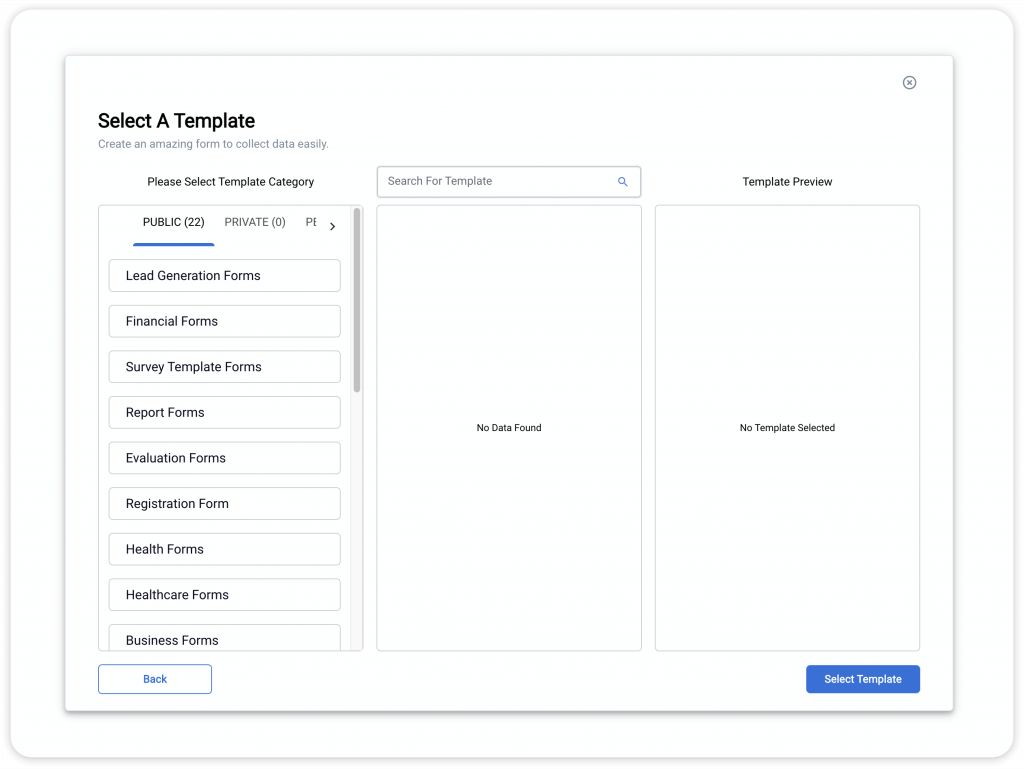The width and height of the screenshot is (1024, 769).
Task: Select the Financial Forms category
Action: coord(224,321)
